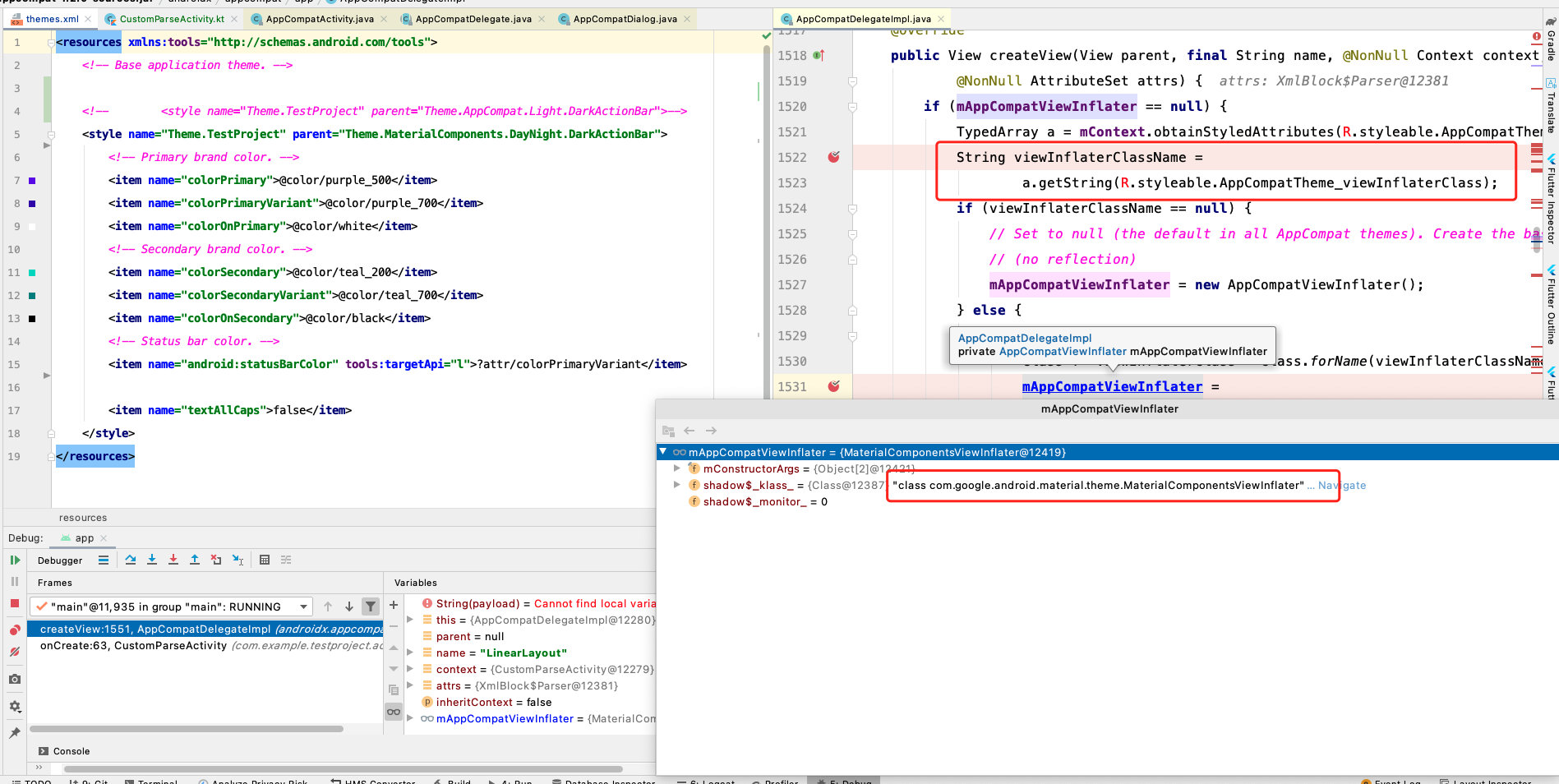
Task: Toggle show watches glasses button
Action: (394, 712)
